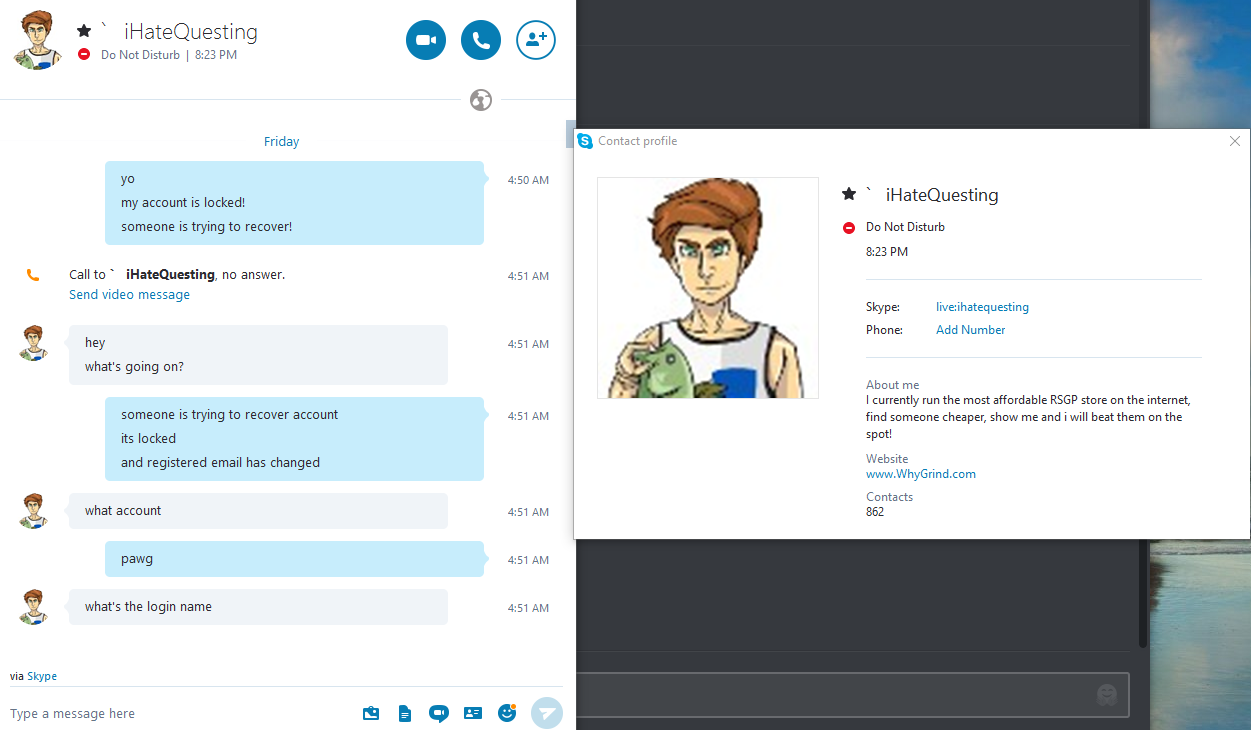Click the ghost icon in the dark background window

(x=1107, y=694)
